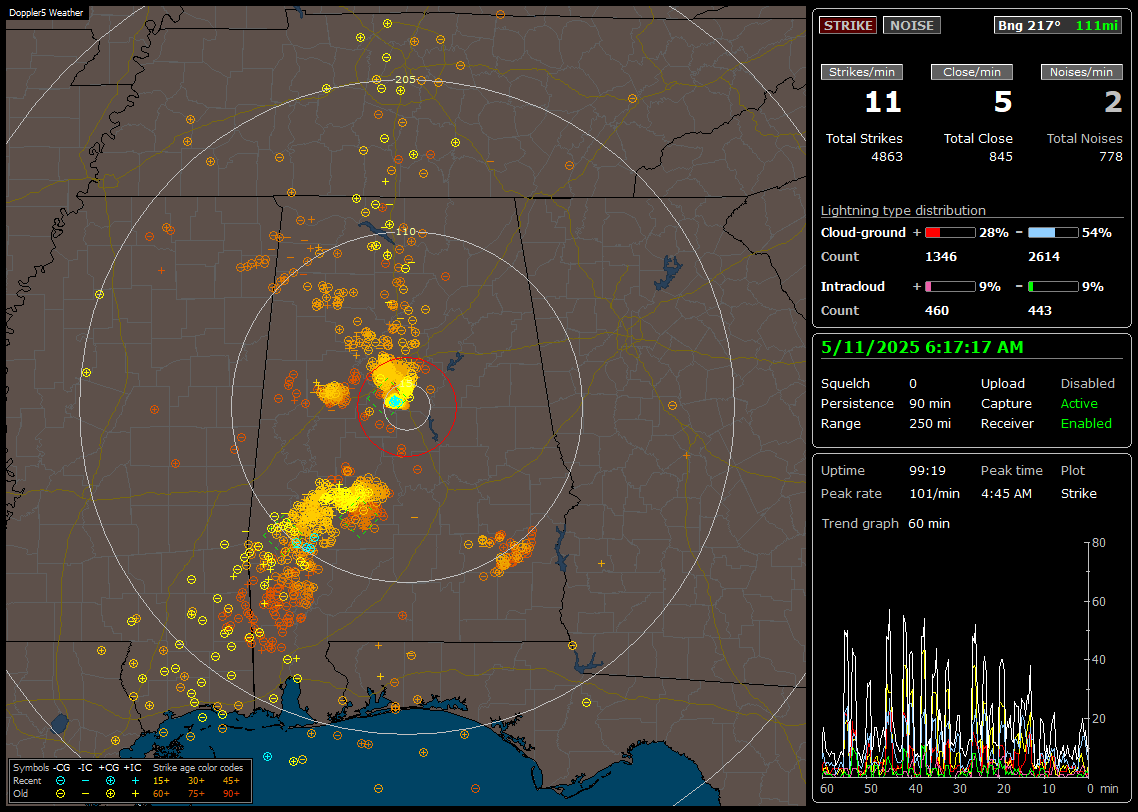Click the Range value 250 mi
Image resolution: width=1138 pixels, height=812 pixels.
click(930, 424)
